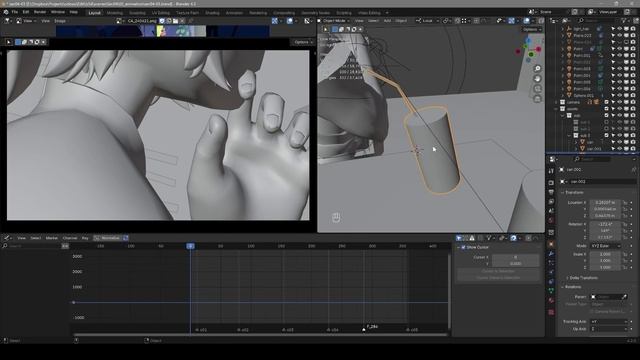Switch to the Shading workspace tab
Screen dimensions: 640x360
pos(212,13)
